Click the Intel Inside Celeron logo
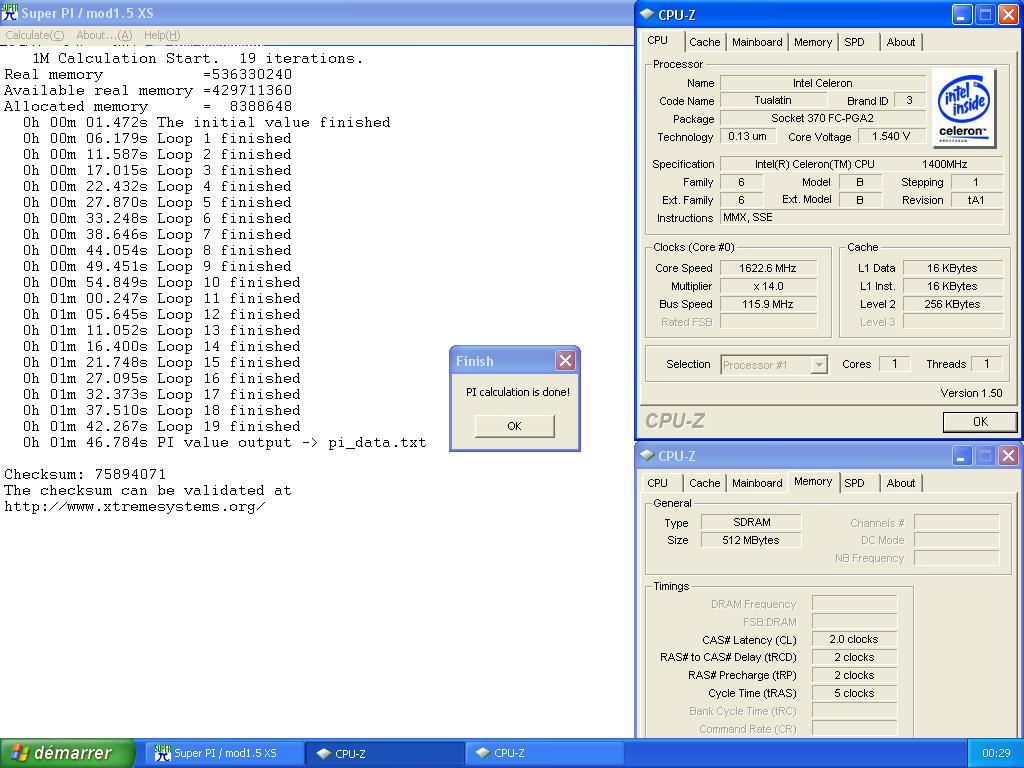This screenshot has height=768, width=1024. [x=963, y=108]
